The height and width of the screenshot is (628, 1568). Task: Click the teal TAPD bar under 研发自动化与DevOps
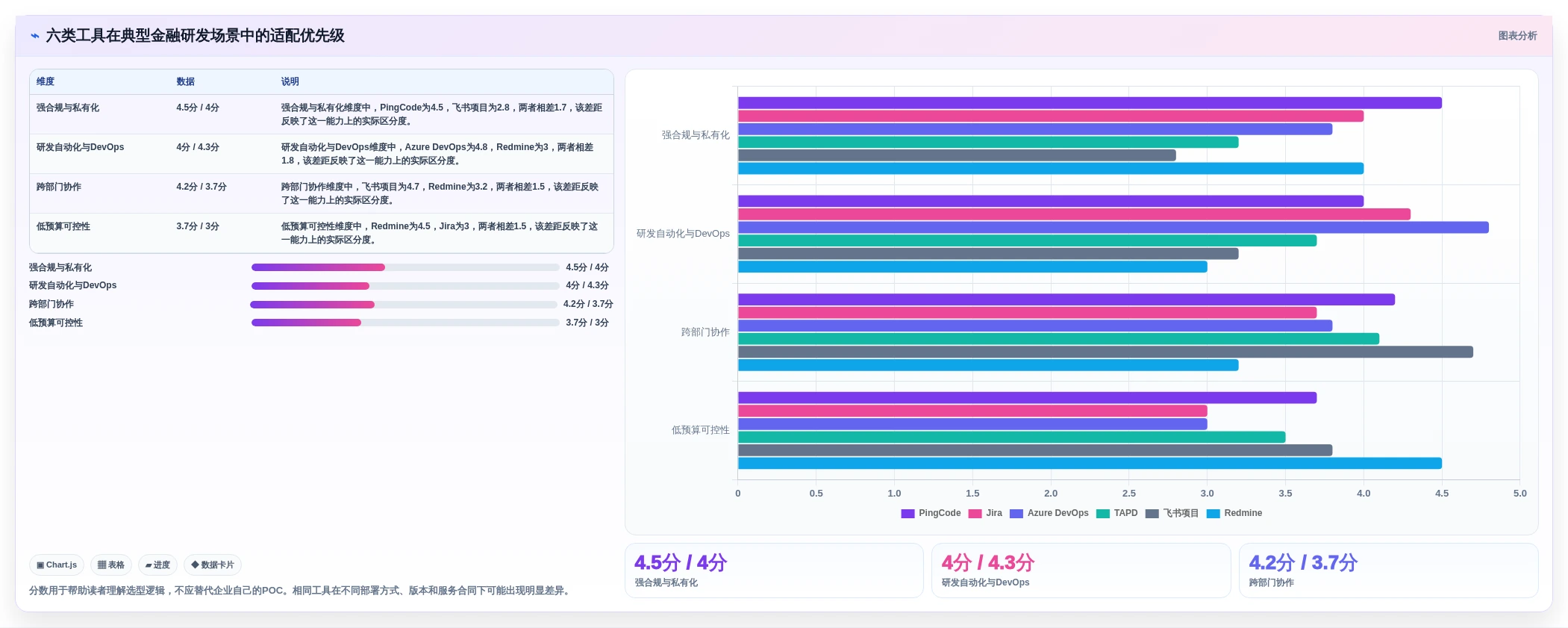(1027, 240)
